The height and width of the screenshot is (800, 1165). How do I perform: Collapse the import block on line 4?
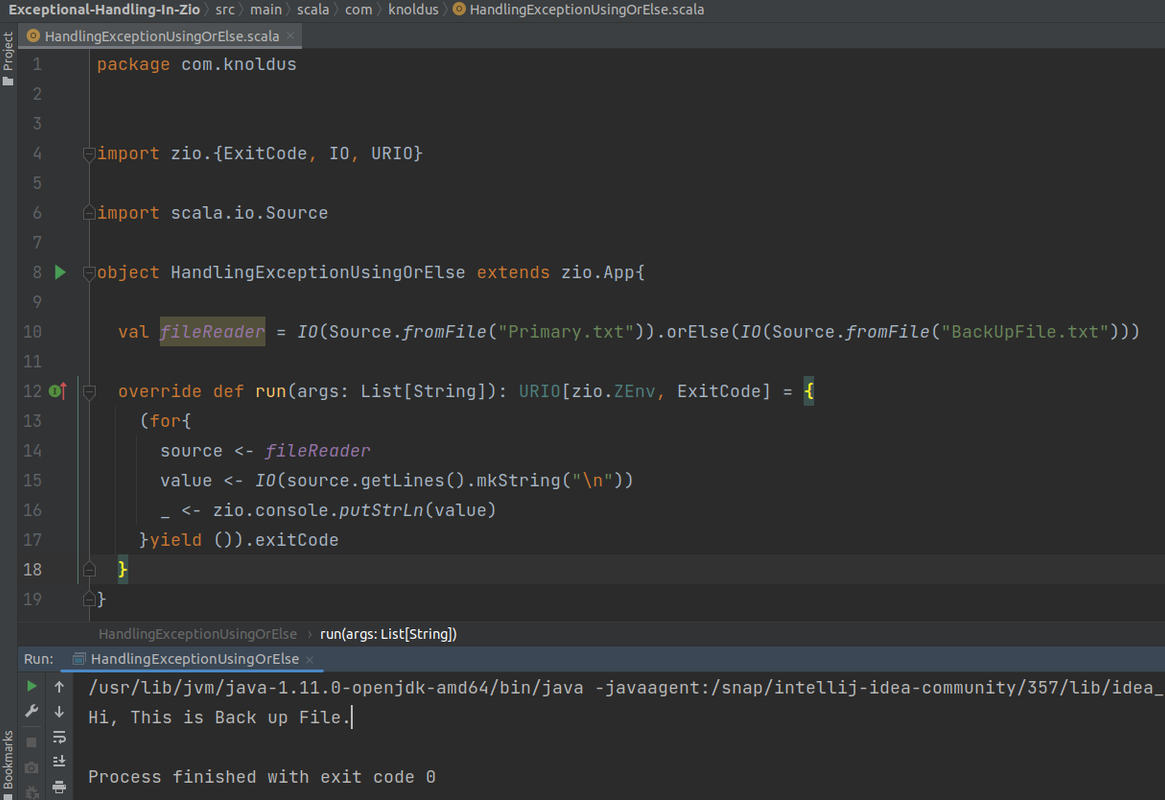click(89, 154)
